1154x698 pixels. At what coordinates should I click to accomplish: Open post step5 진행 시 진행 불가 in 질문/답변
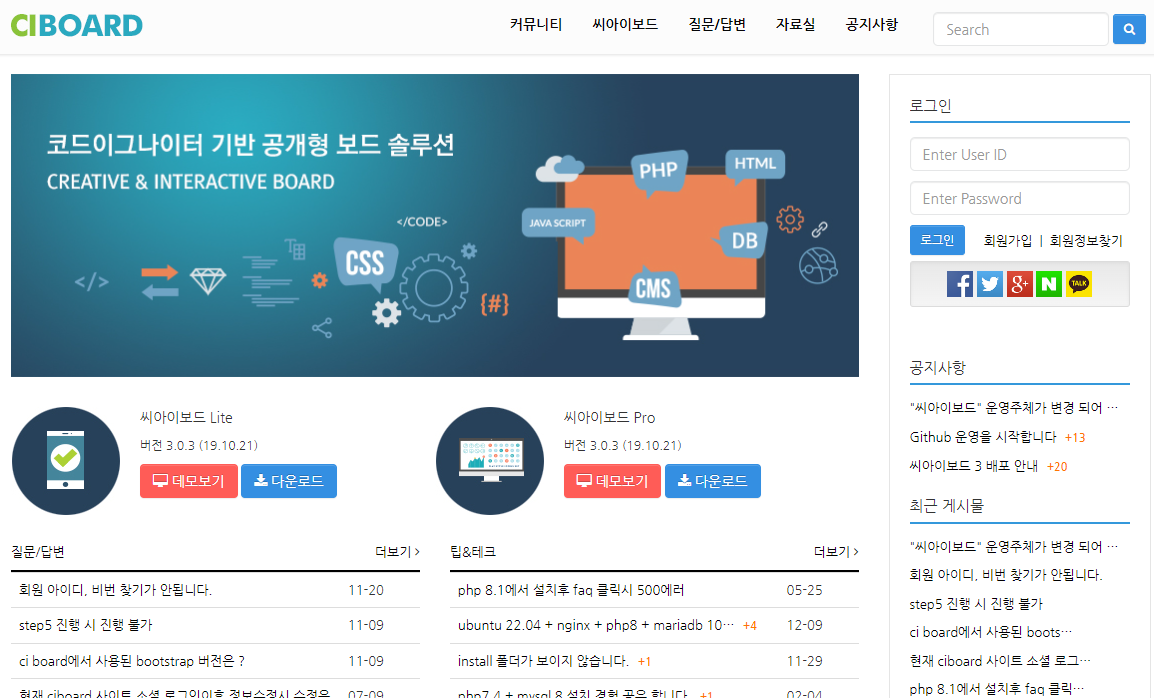[85, 625]
